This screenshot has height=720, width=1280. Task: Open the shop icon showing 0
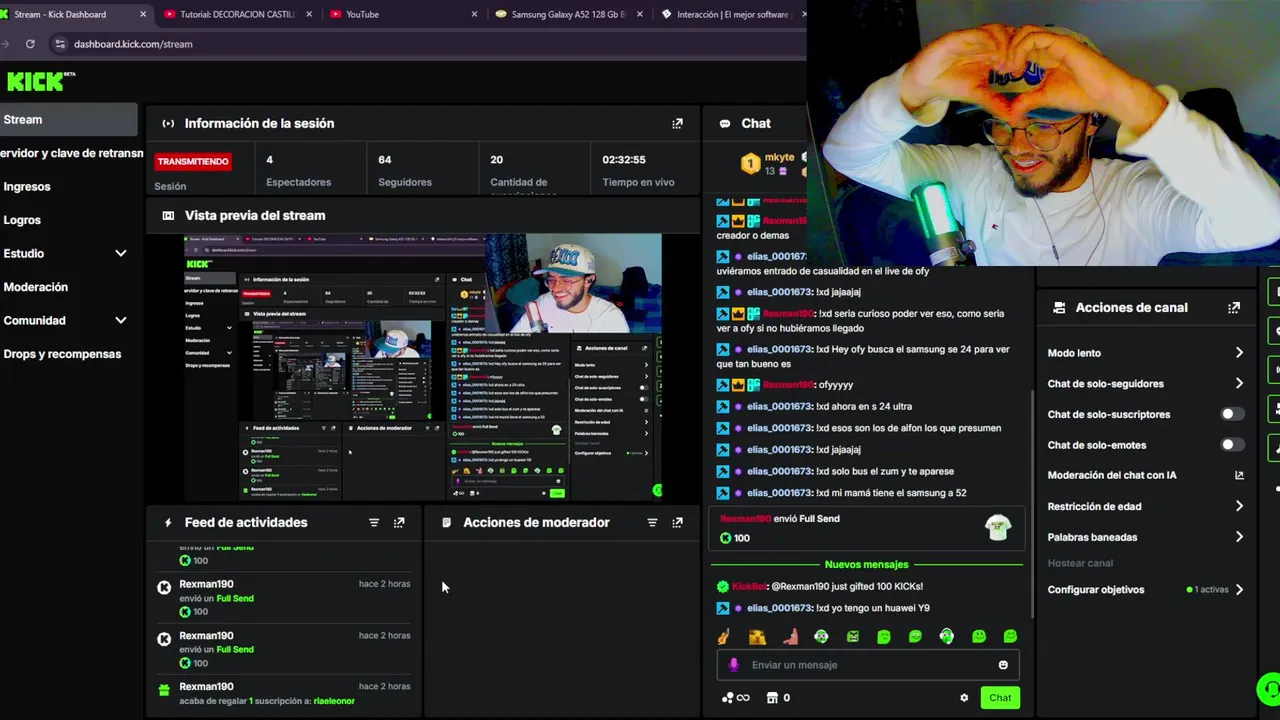pos(778,698)
